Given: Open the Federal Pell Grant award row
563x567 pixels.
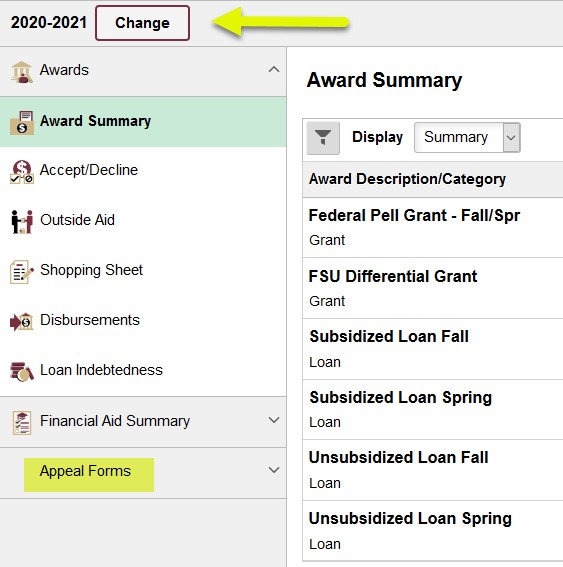Looking at the screenshot, I should coord(432,227).
